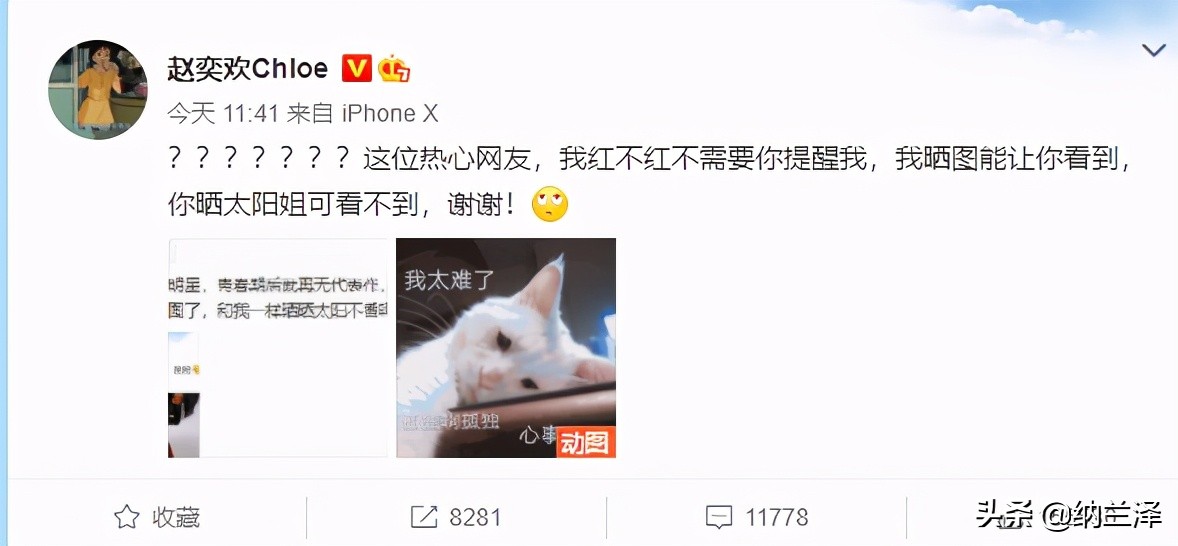Click the repost share icon
Viewport: 1178px width, 546px height.
[x=424, y=517]
